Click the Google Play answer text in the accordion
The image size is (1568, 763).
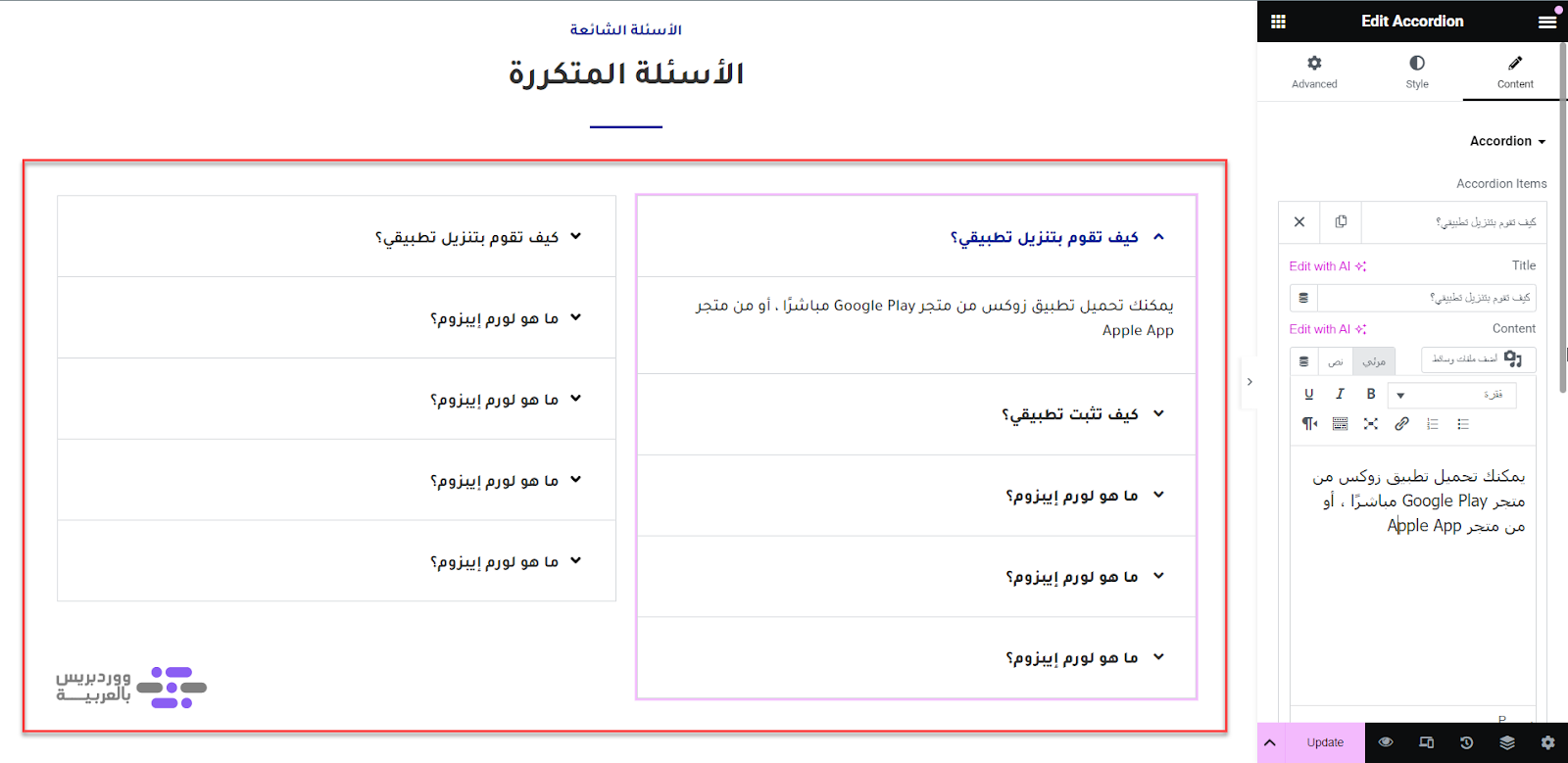pyautogui.click(x=935, y=317)
